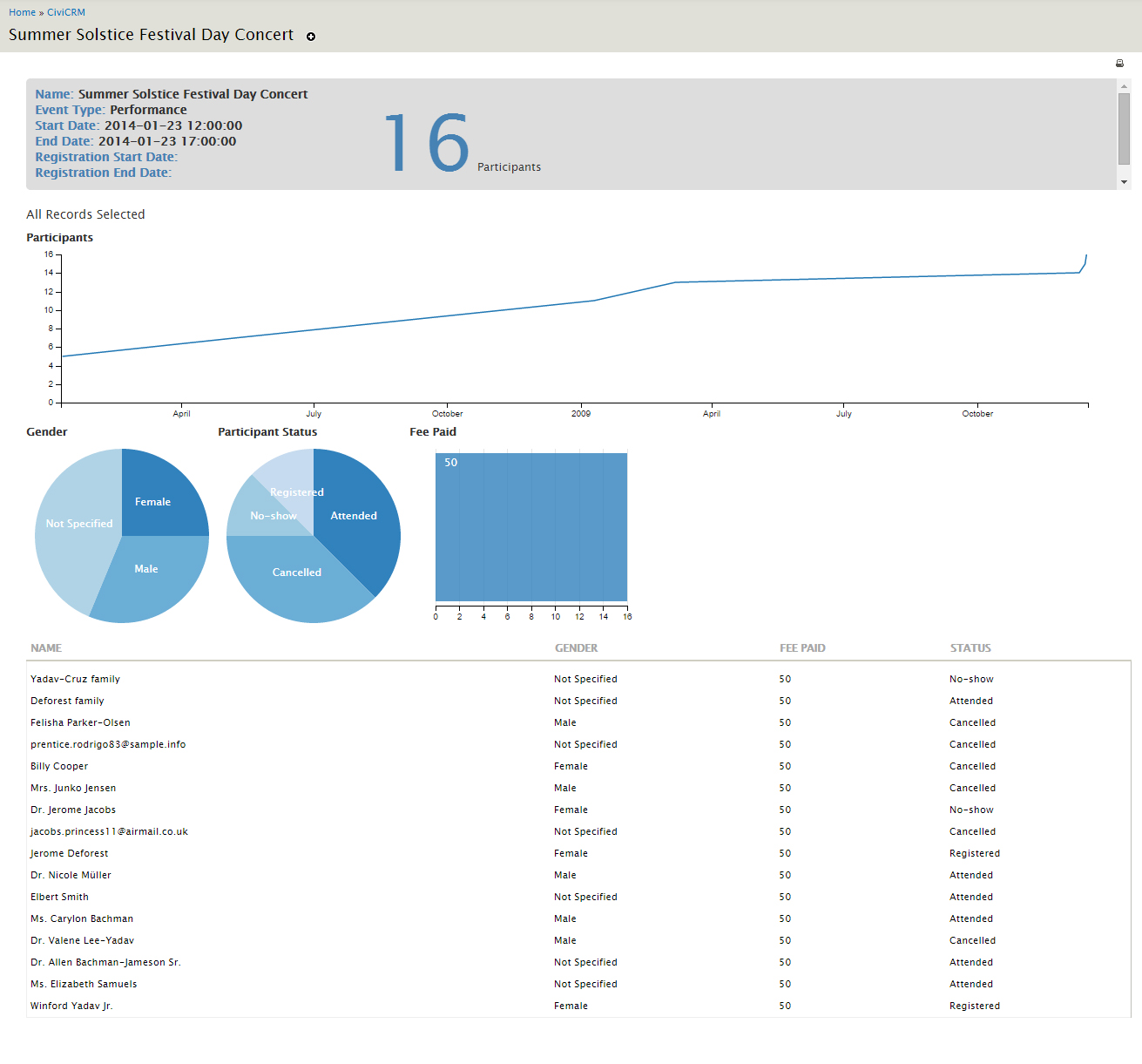Select the Female slice in Gender pie
Image resolution: width=1142 pixels, height=1064 pixels.
[x=157, y=497]
